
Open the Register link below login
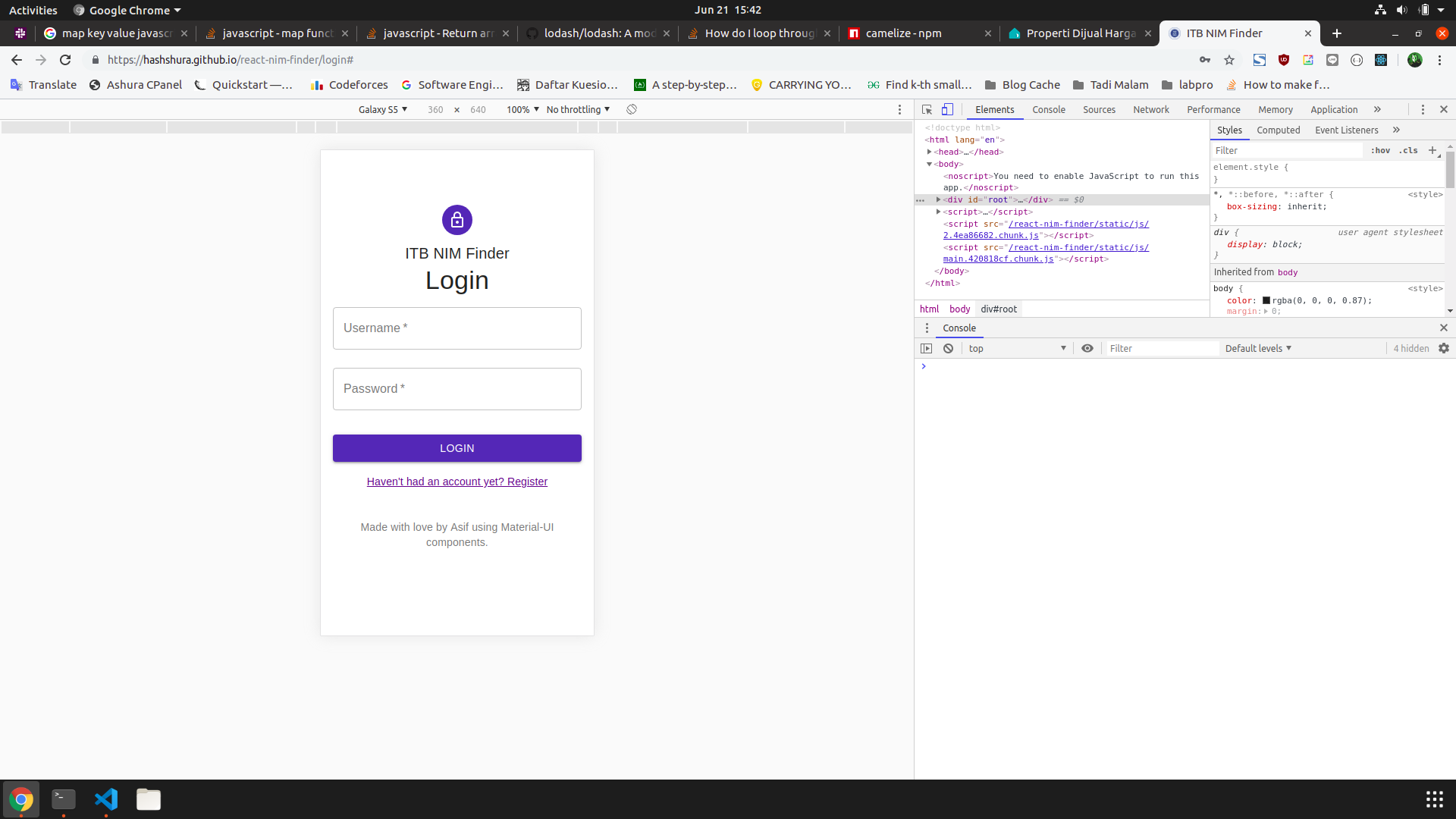click(x=457, y=481)
